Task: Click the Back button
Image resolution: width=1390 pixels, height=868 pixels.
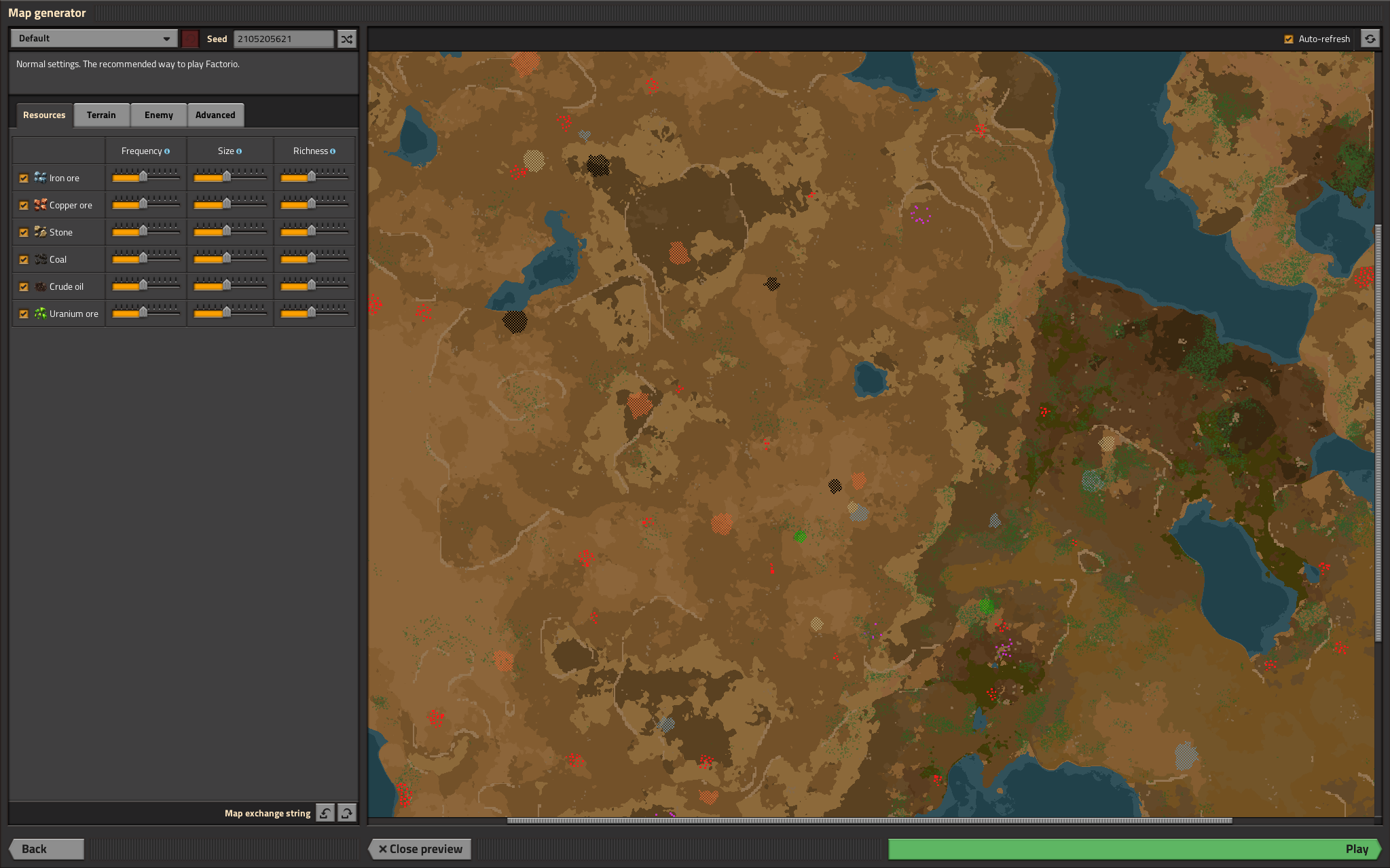Action: tap(46, 849)
